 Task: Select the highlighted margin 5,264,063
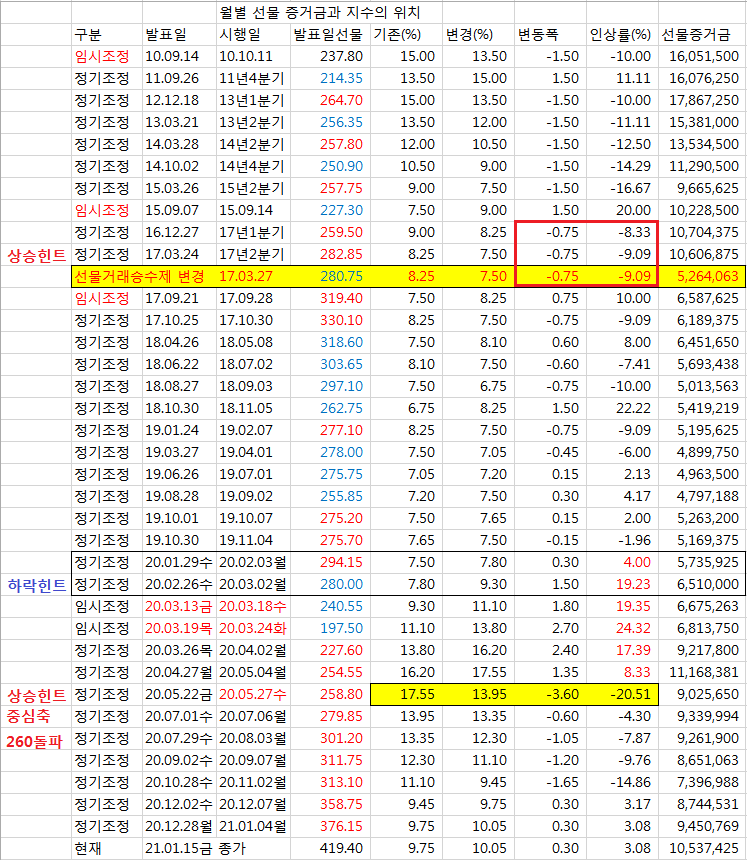tap(708, 276)
